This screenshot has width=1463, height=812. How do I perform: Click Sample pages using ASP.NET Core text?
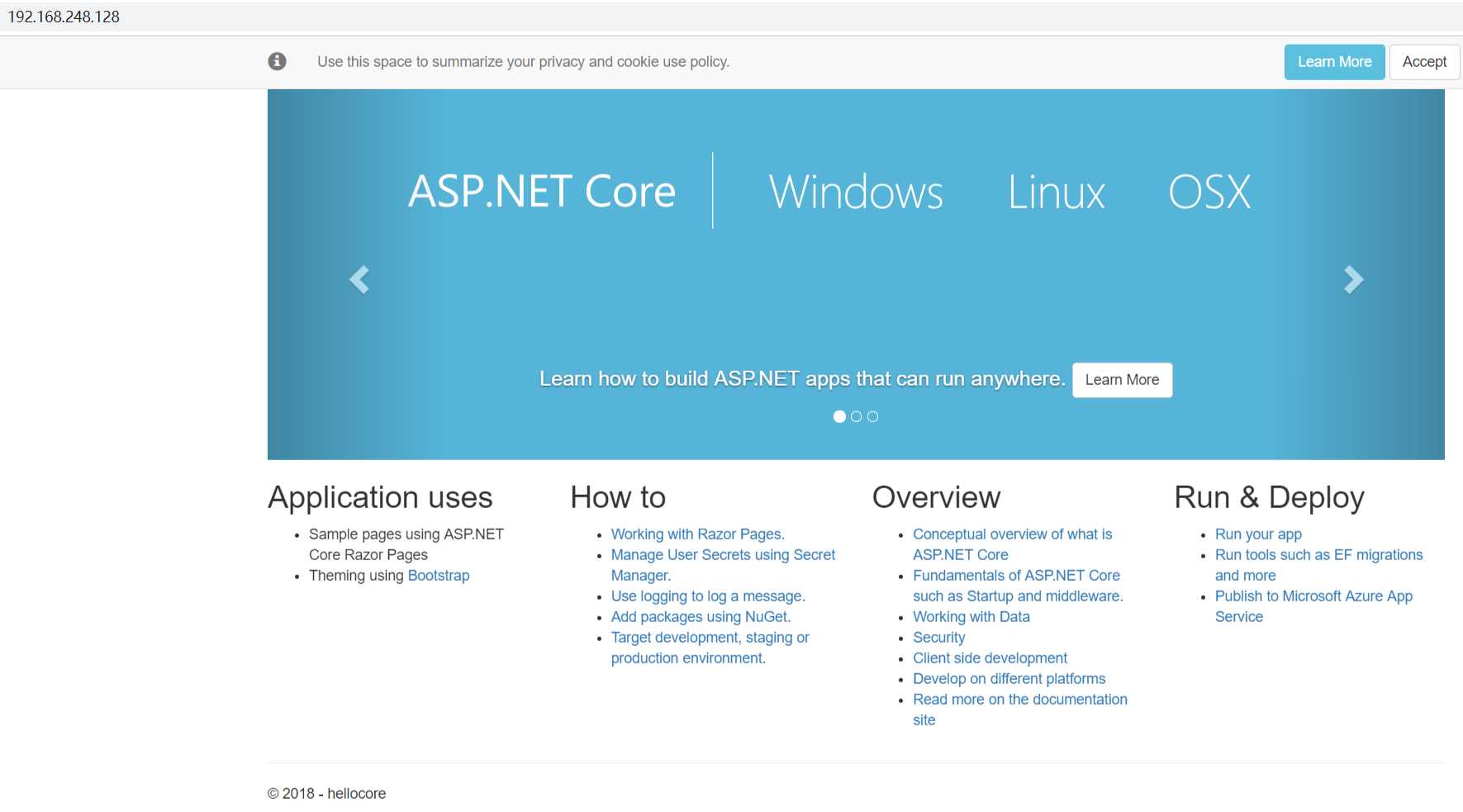pyautogui.click(x=406, y=544)
